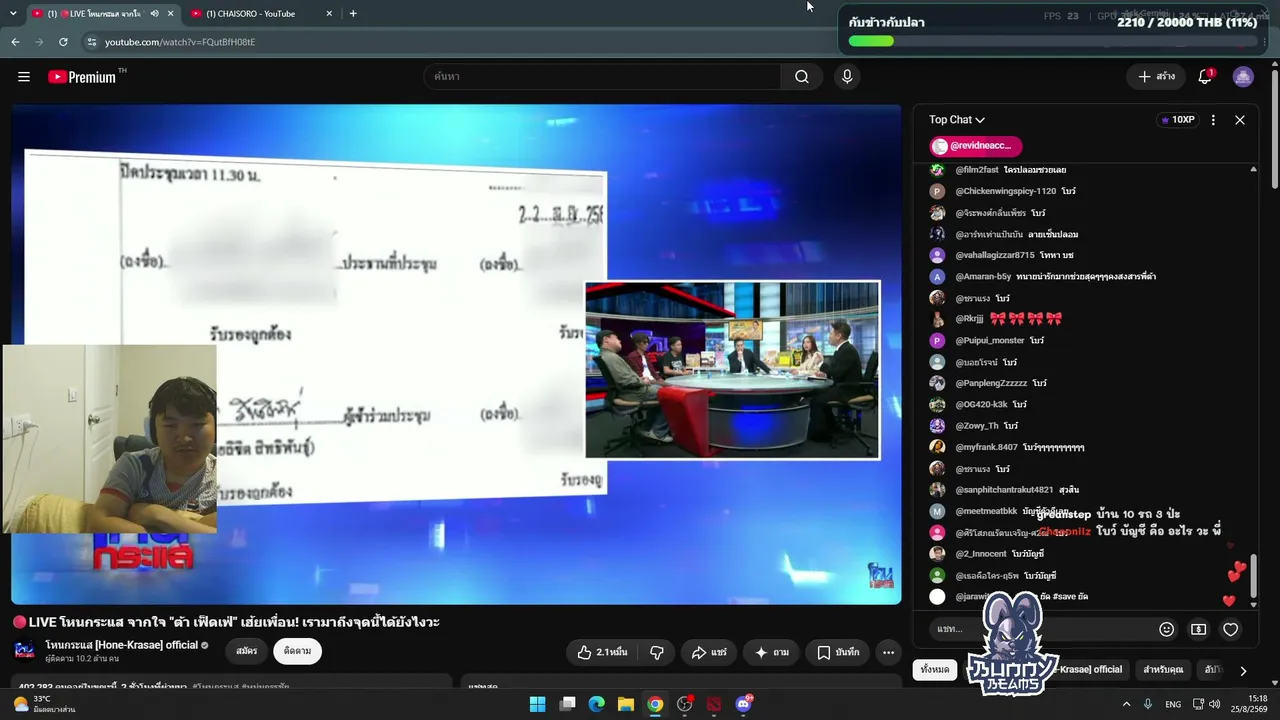Click the สมัคร join button
The height and width of the screenshot is (720, 1280).
tap(247, 651)
